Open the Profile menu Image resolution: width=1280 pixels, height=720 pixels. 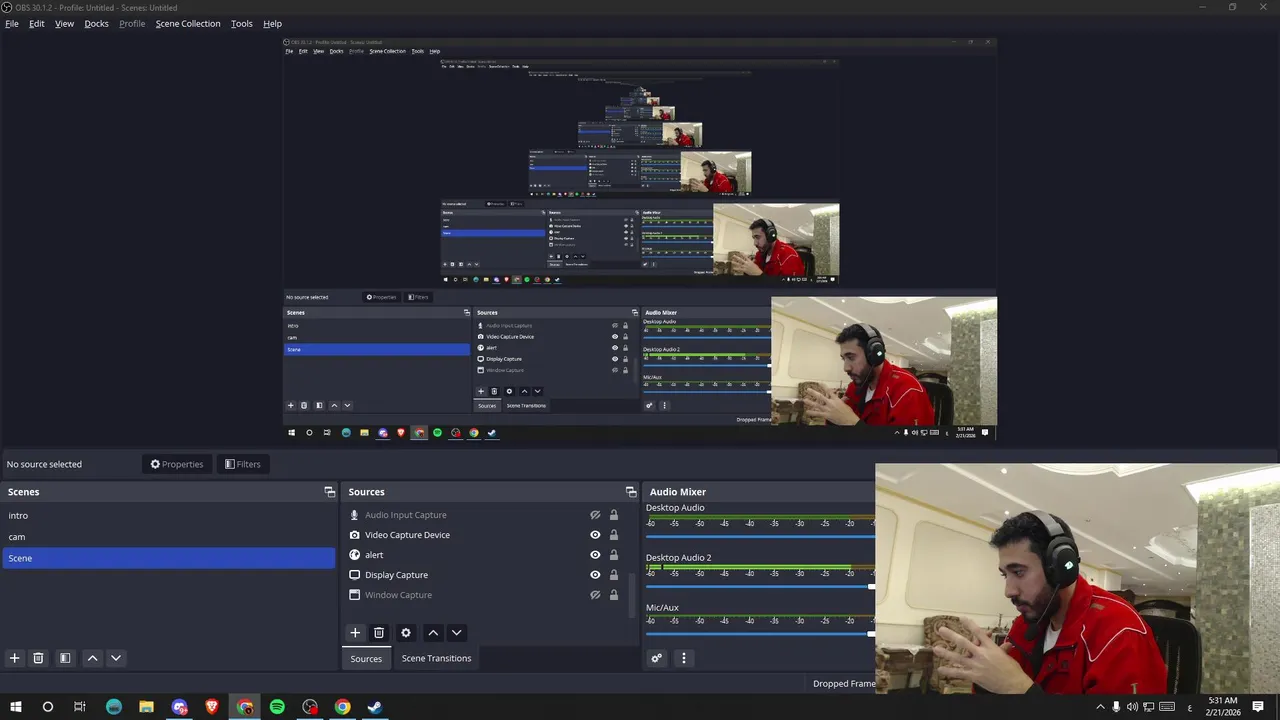pyautogui.click(x=132, y=24)
